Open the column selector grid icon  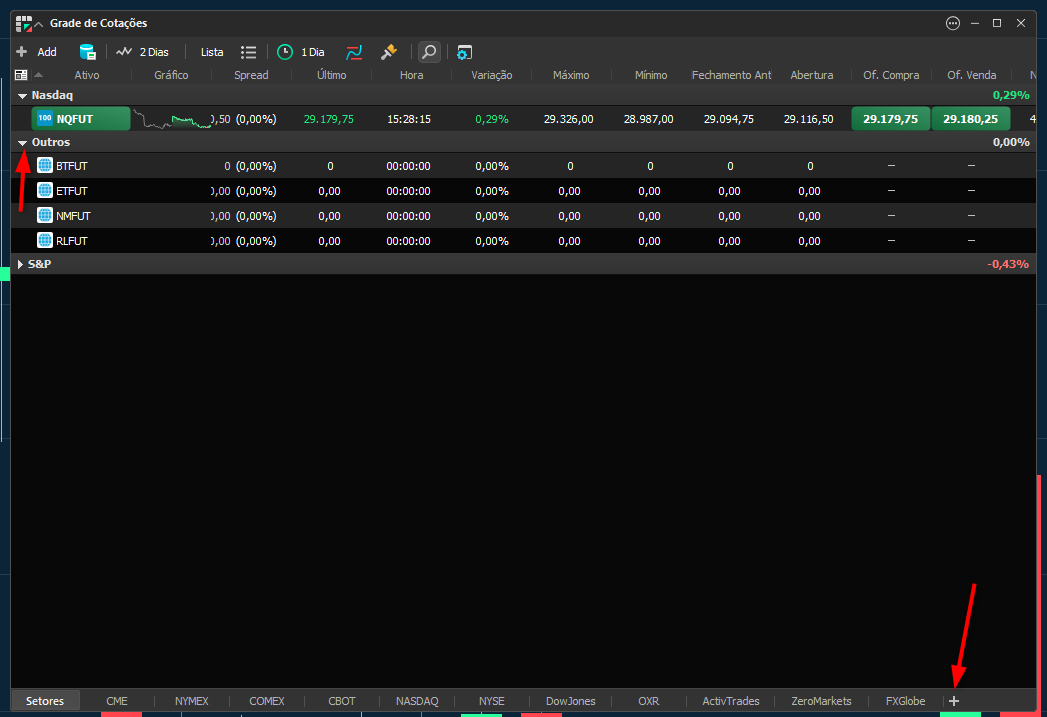(21, 75)
